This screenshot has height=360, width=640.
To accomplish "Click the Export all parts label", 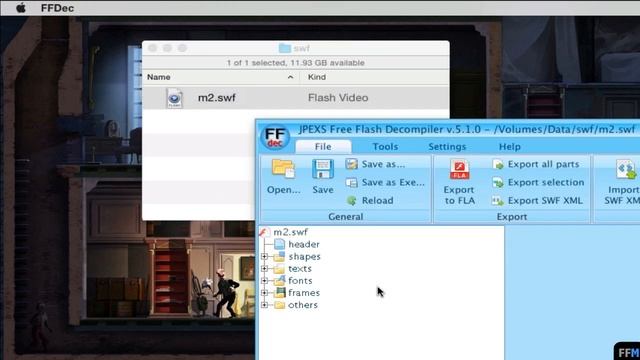I will 543,164.
